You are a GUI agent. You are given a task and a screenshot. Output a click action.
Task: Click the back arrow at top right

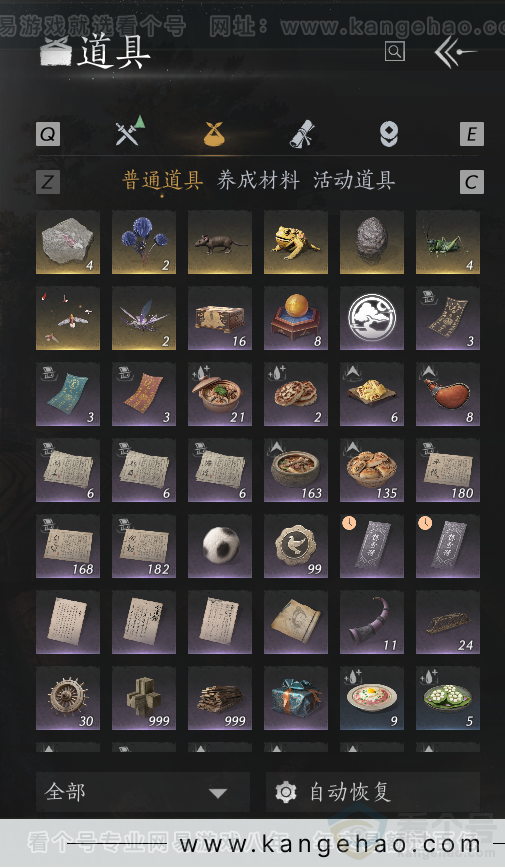[455, 52]
